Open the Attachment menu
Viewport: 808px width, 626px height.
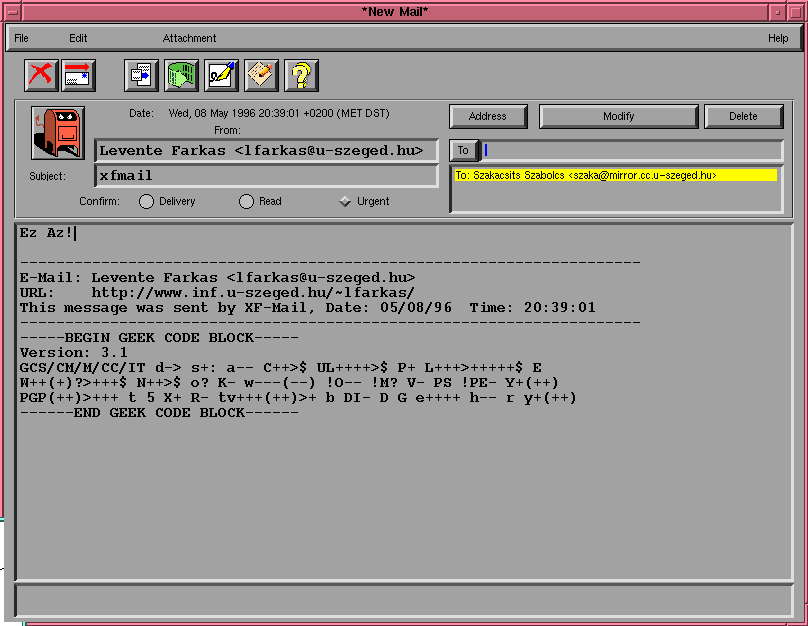(x=189, y=38)
